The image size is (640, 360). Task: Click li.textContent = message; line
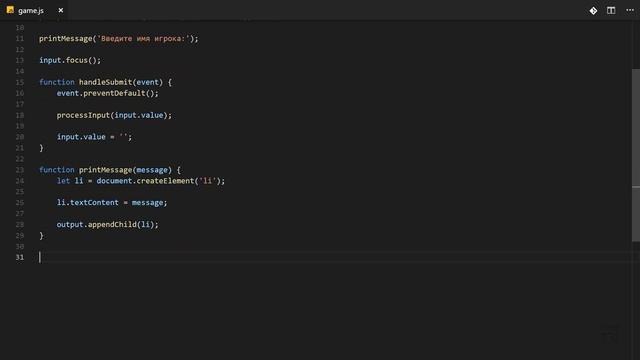click(112, 203)
